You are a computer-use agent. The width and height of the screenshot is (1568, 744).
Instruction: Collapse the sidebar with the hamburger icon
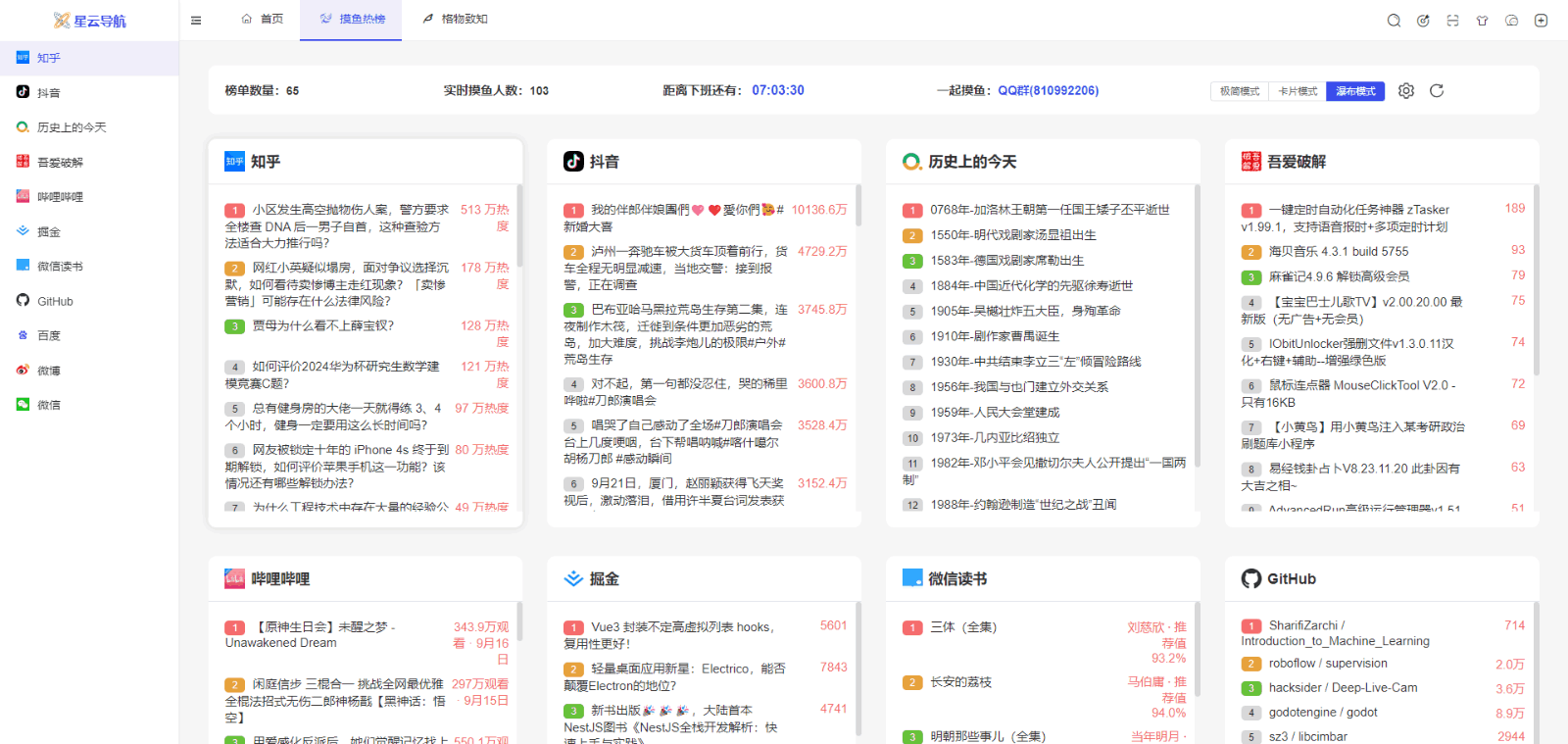tap(196, 21)
